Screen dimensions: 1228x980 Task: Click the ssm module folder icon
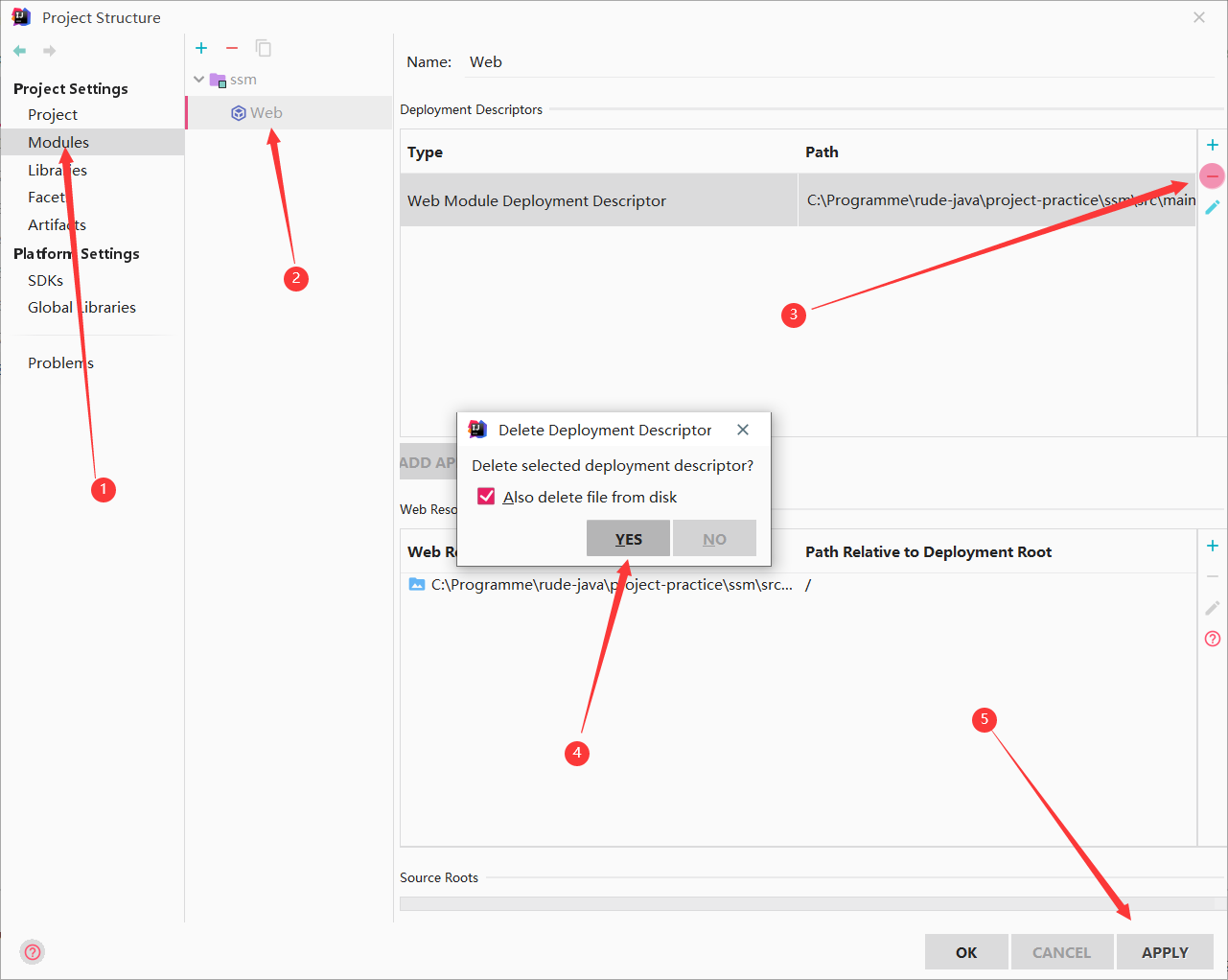pos(218,80)
